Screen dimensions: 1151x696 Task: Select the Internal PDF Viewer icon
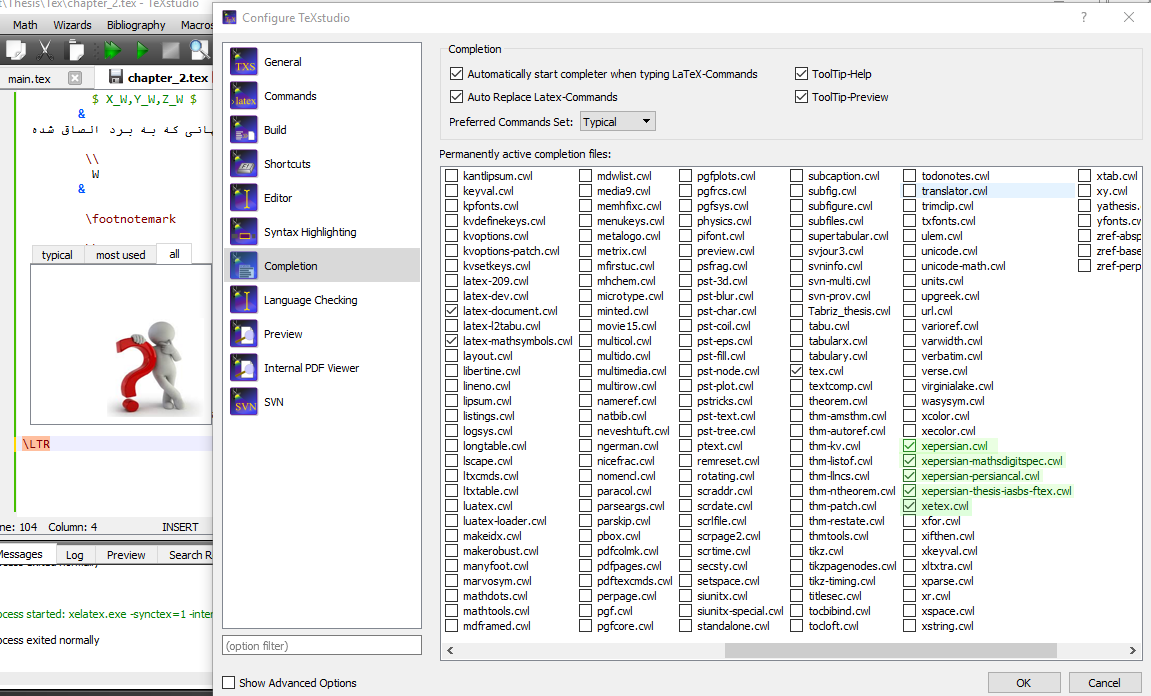click(244, 368)
